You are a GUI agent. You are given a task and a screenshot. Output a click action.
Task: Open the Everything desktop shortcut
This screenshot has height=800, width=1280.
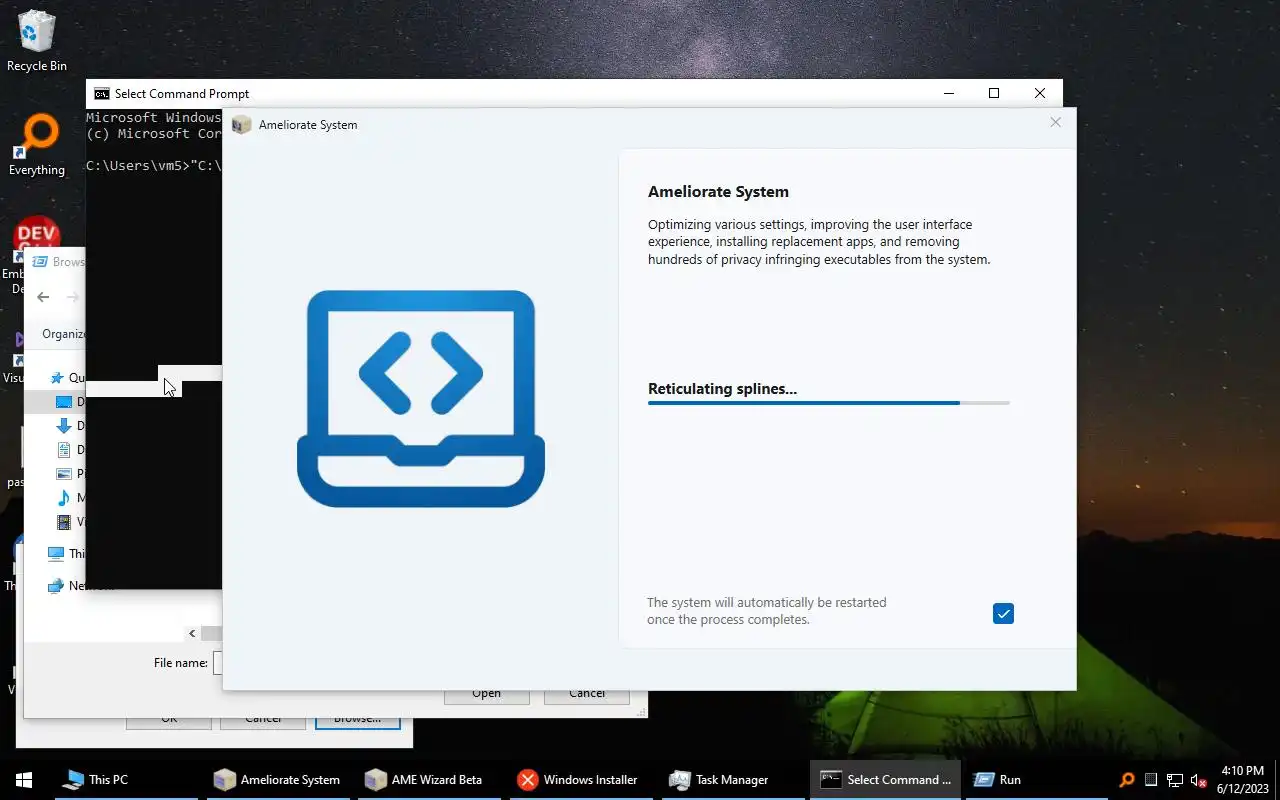(38, 146)
